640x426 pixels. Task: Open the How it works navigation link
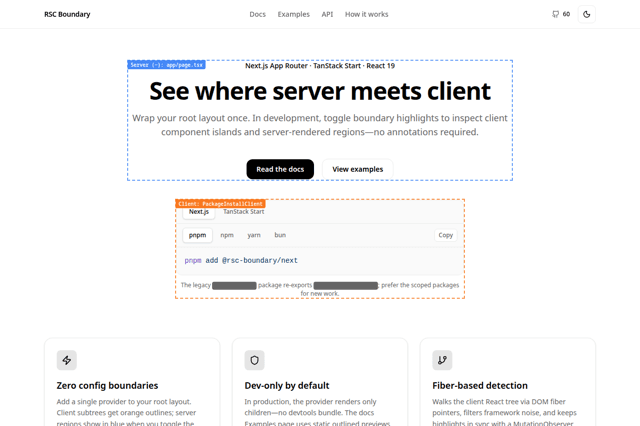tap(367, 14)
